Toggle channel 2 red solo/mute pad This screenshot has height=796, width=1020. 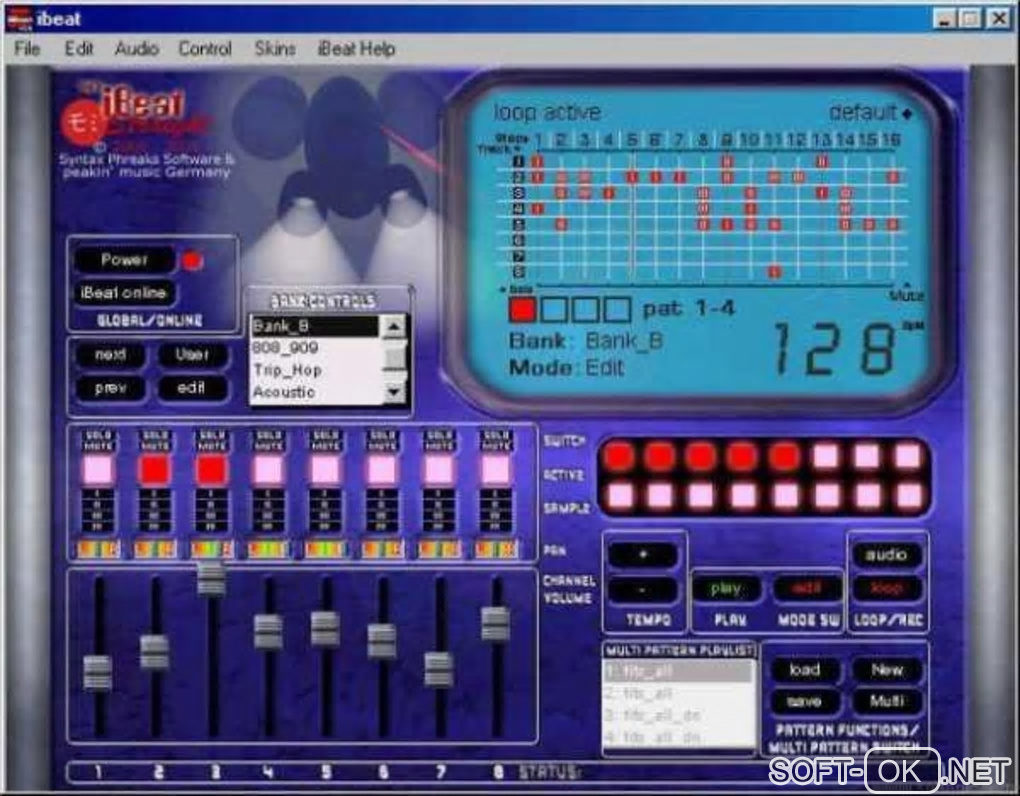[x=155, y=469]
